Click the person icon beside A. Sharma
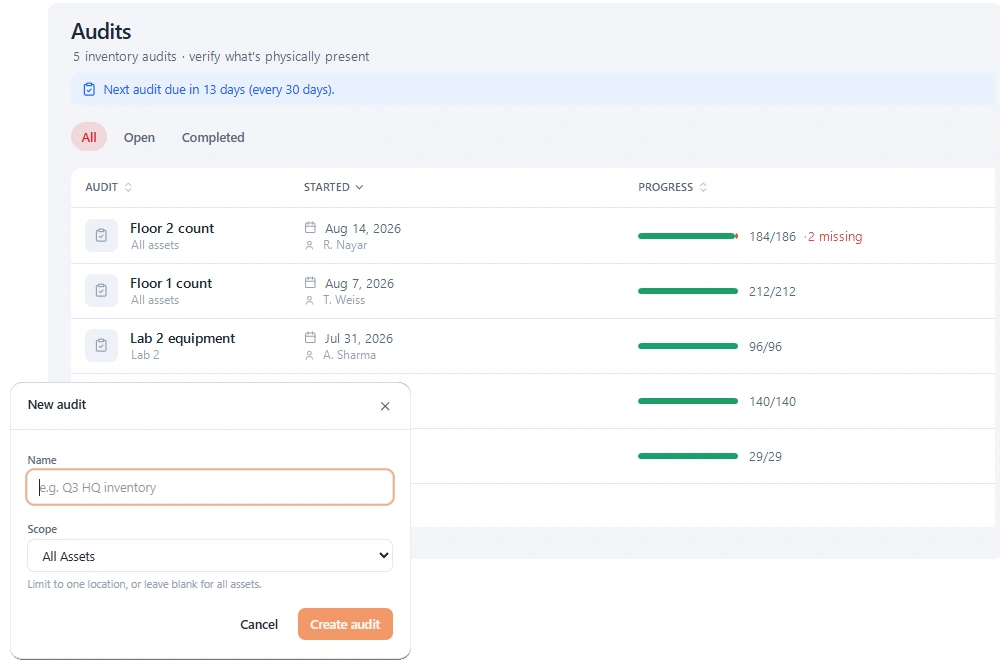The image size is (1000, 660). tap(309, 355)
